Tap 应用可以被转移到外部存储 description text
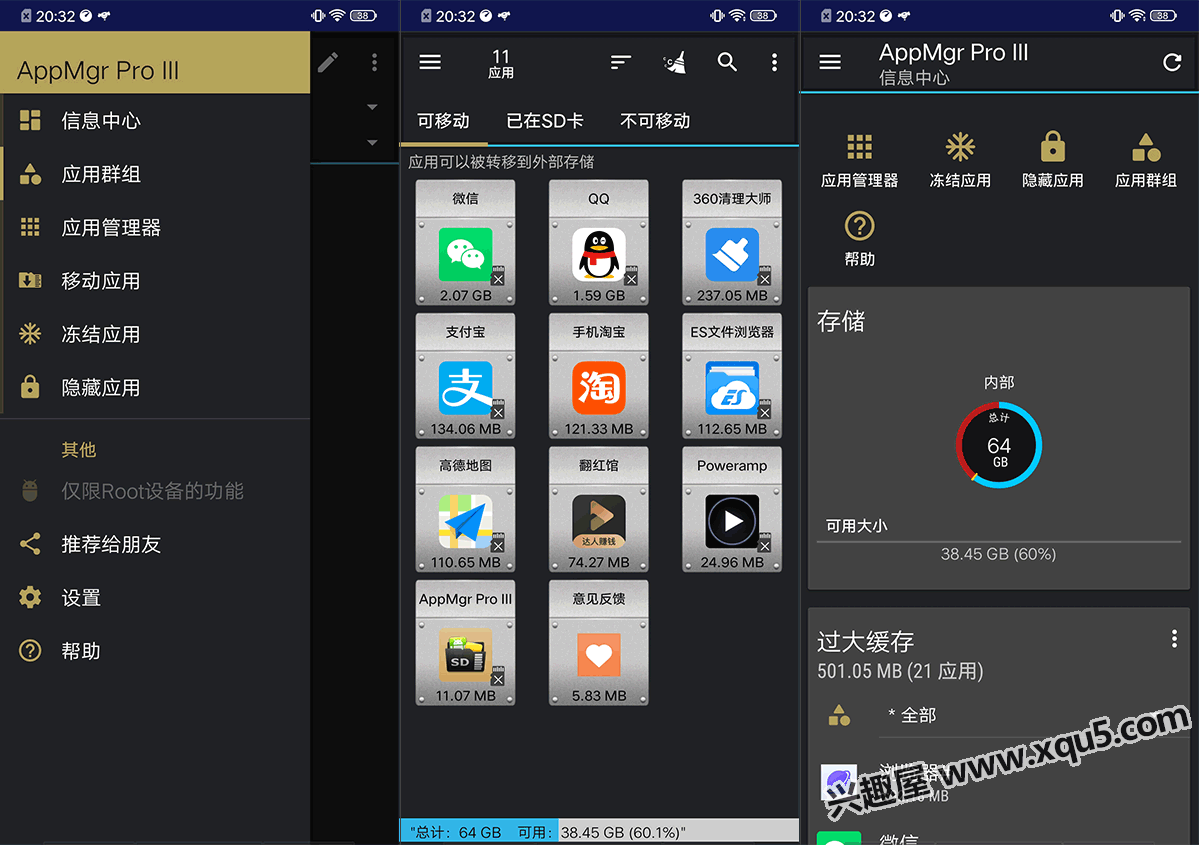 pyautogui.click(x=502, y=161)
